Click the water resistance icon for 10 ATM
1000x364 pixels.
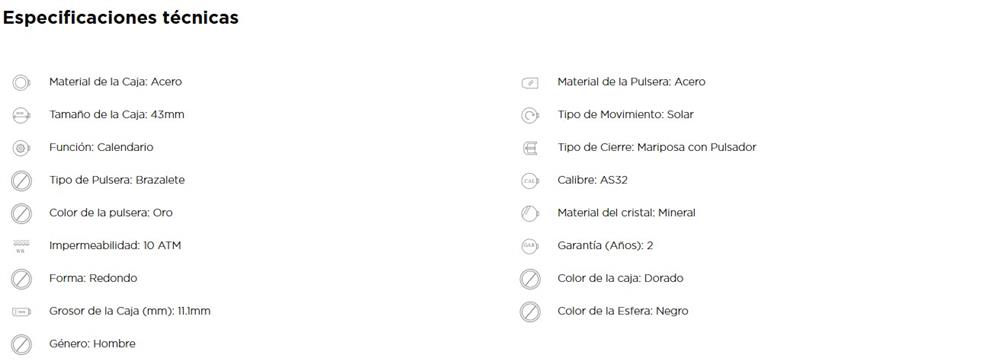(21, 246)
